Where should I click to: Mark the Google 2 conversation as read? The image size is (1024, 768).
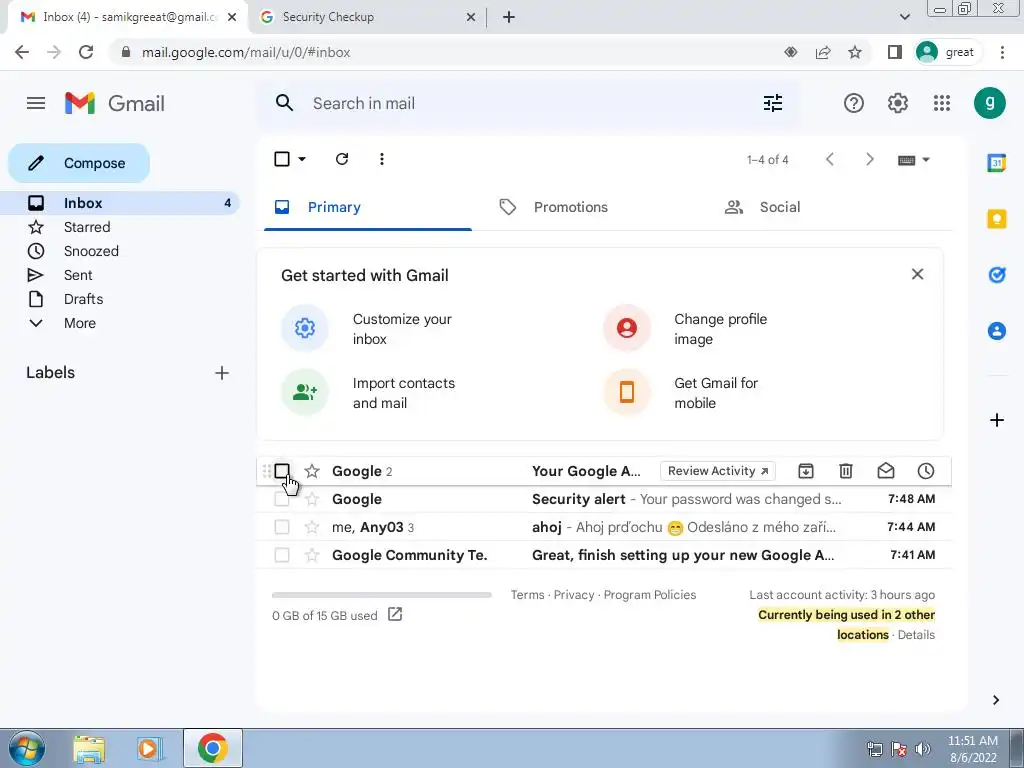(x=886, y=471)
